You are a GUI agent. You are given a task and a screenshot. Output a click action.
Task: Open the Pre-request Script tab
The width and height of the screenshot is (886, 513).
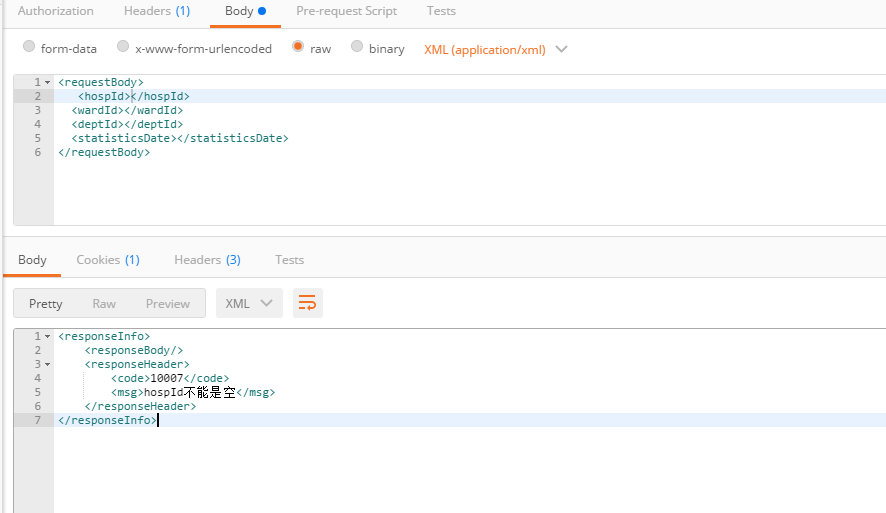[346, 11]
